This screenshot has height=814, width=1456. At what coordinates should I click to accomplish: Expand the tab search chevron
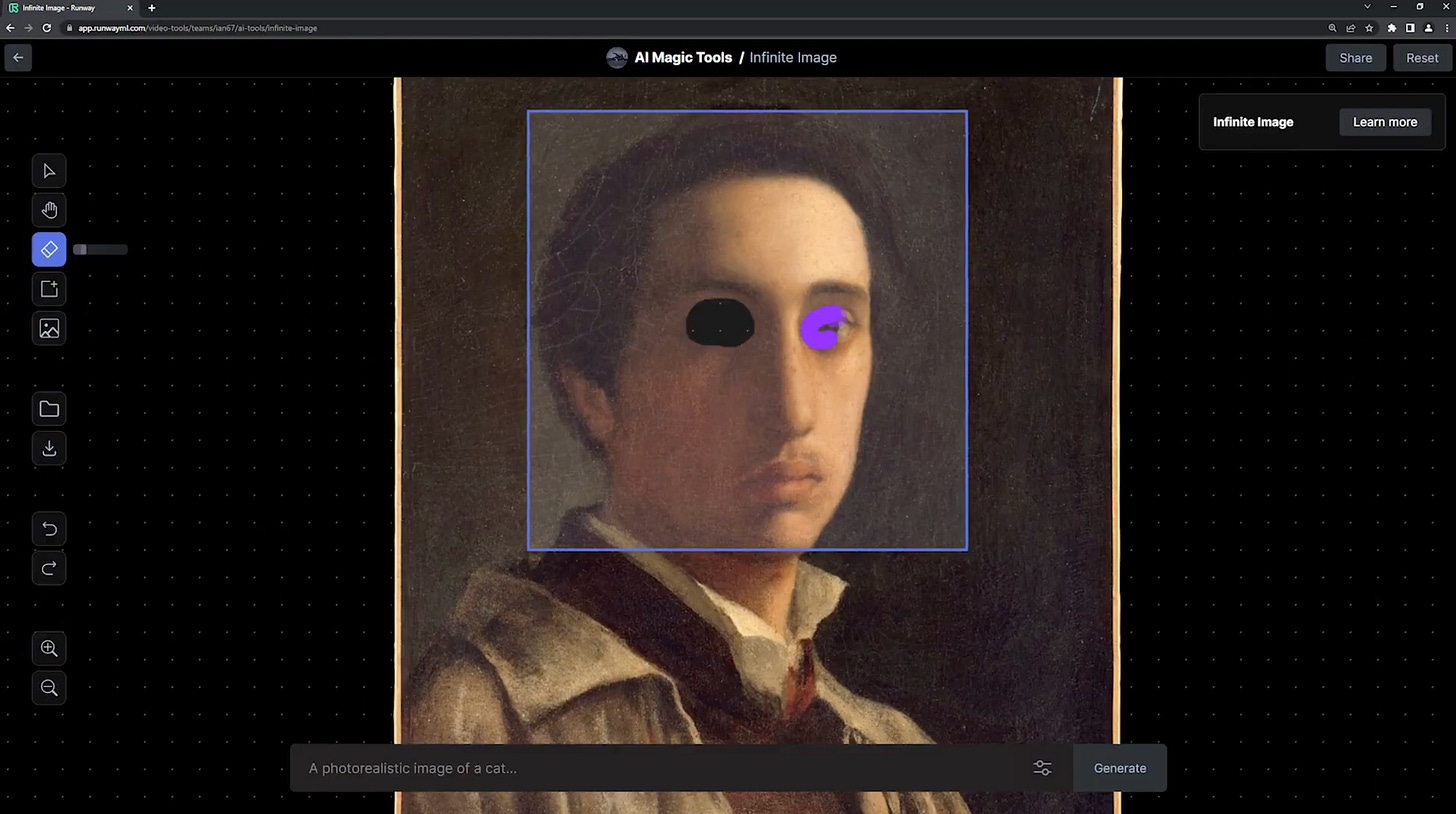tap(1367, 7)
